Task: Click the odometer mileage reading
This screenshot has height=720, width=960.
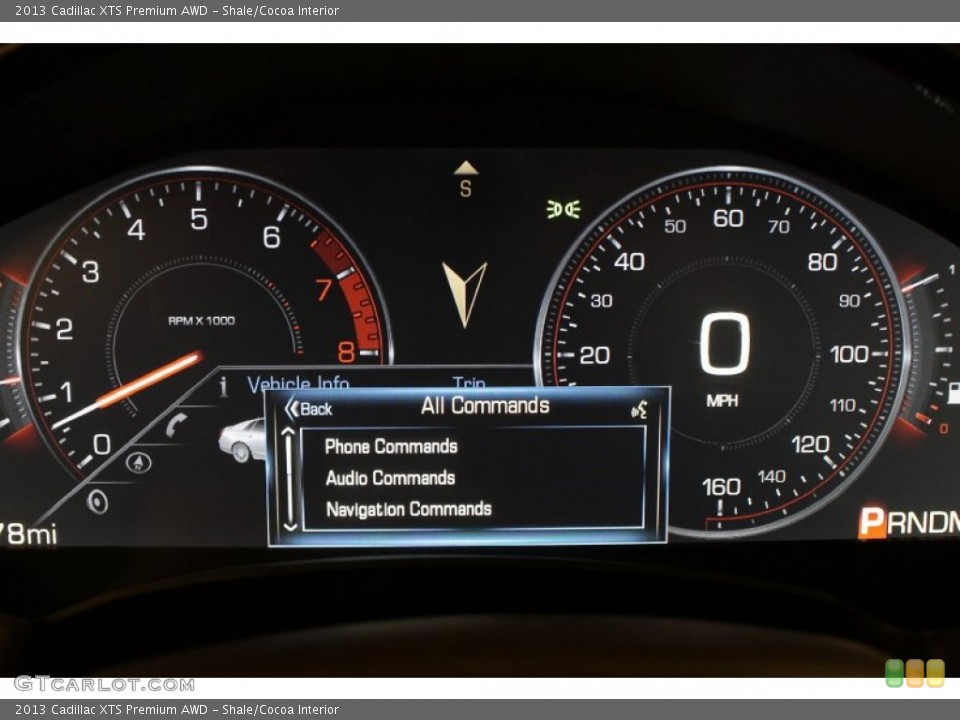Action: pyautogui.click(x=28, y=534)
